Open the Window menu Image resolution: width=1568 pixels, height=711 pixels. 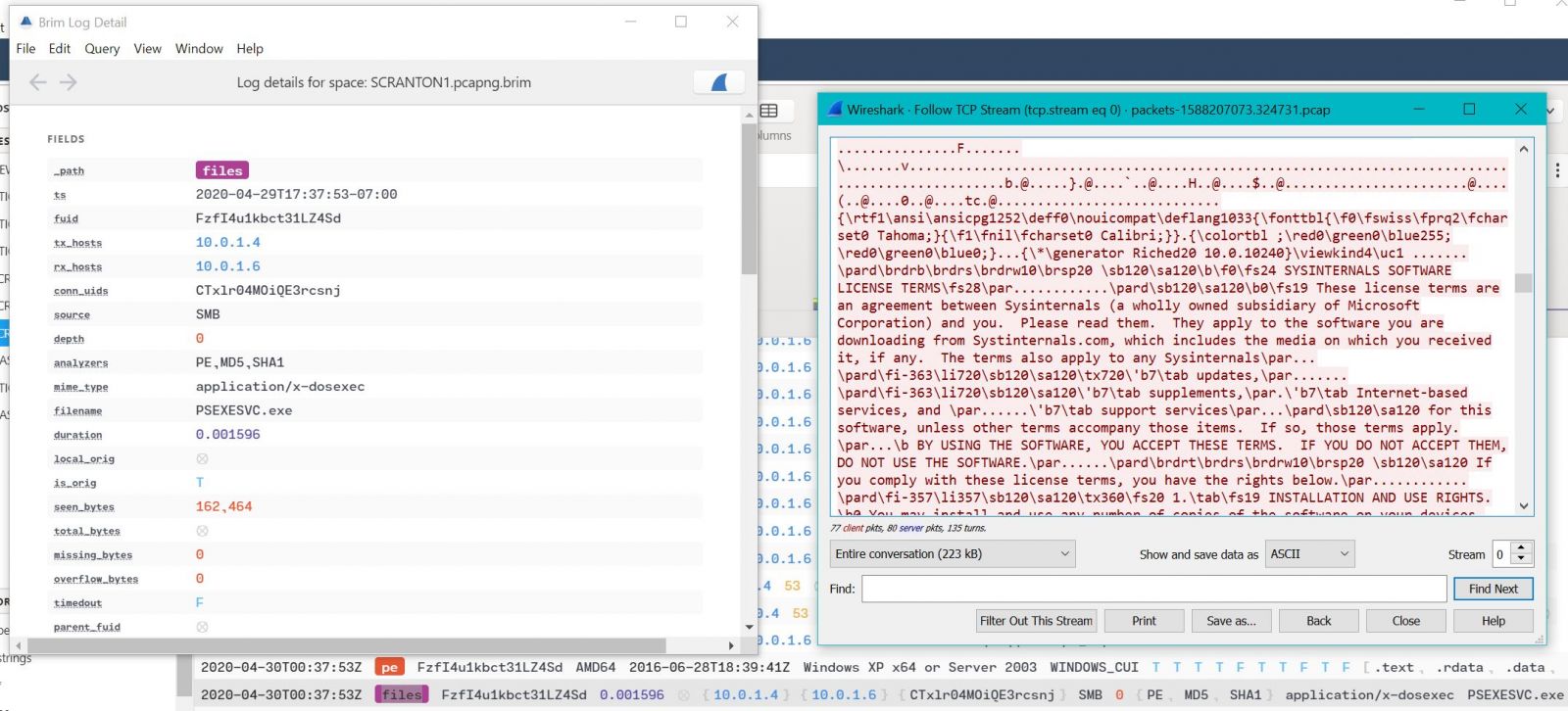tap(199, 48)
